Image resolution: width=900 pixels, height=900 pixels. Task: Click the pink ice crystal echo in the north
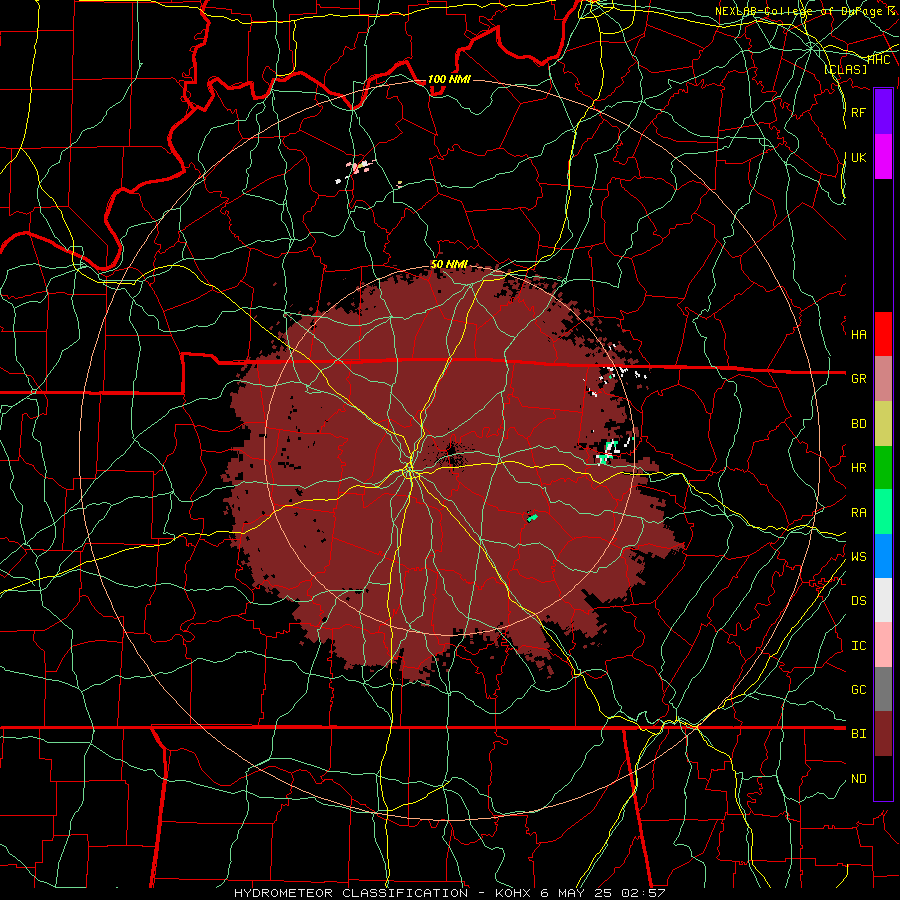pos(360,167)
